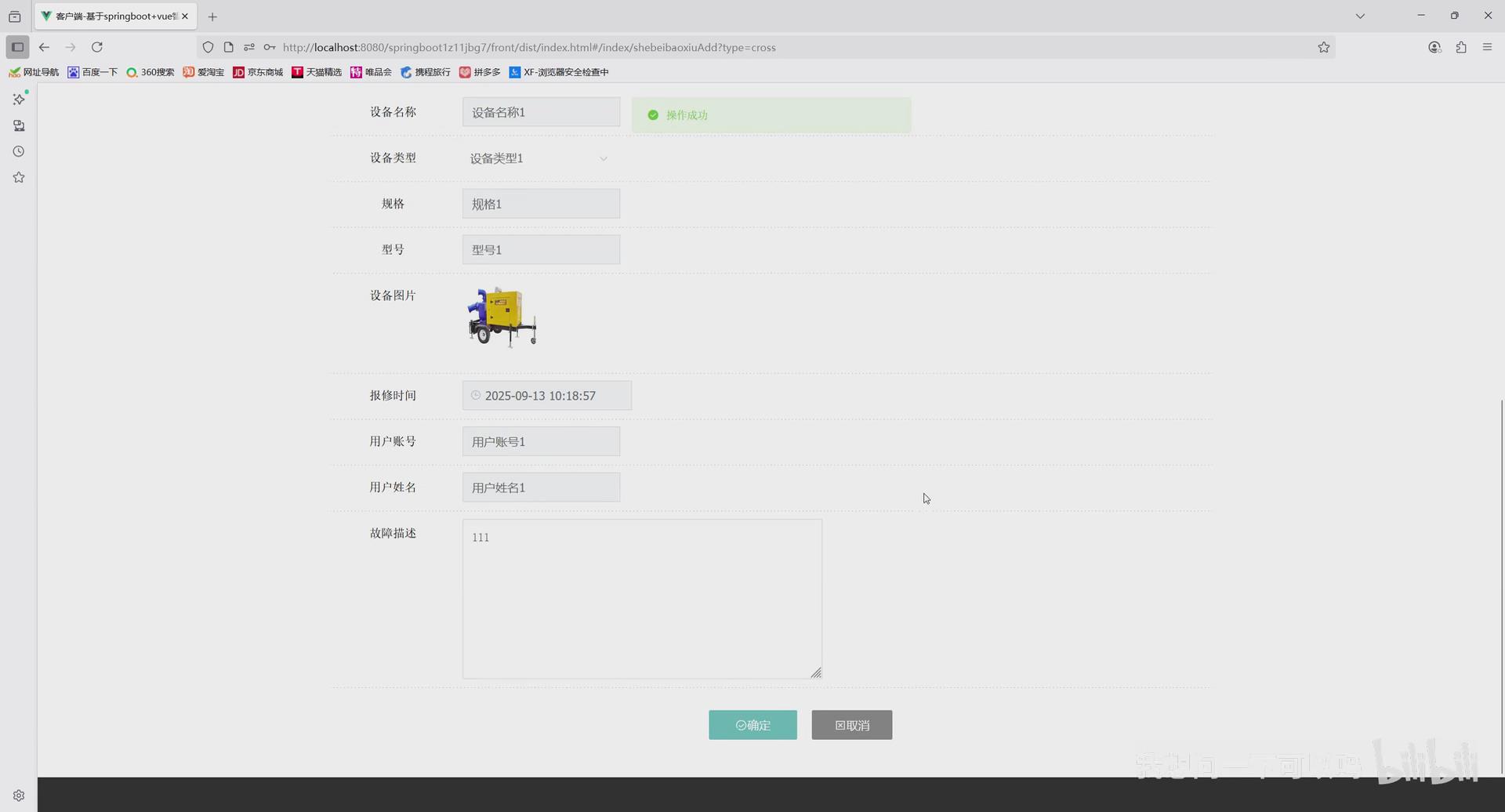Launch the 360搜索 bookmark
The image size is (1505, 812).
pos(150,72)
